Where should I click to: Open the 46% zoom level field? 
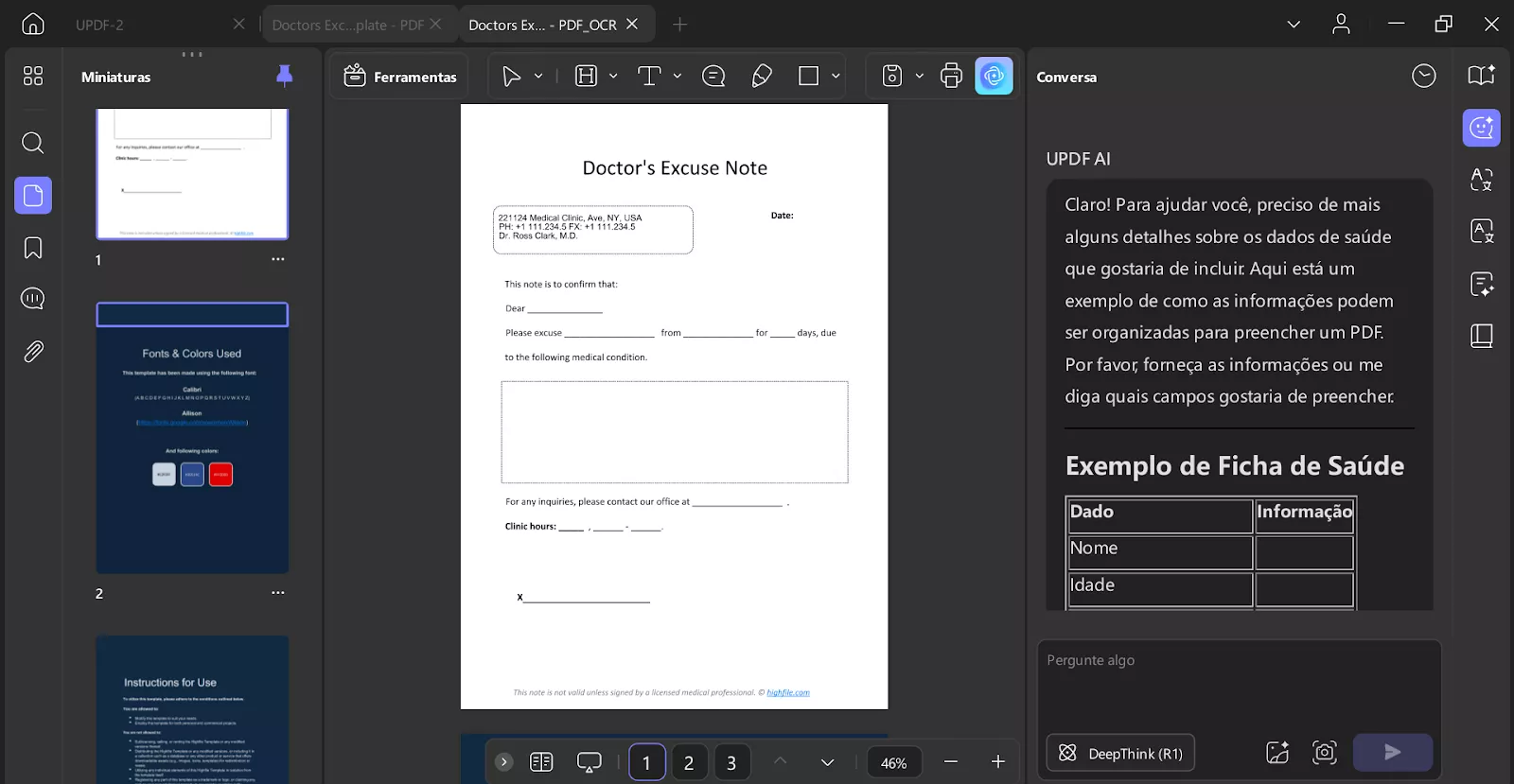pyautogui.click(x=894, y=762)
